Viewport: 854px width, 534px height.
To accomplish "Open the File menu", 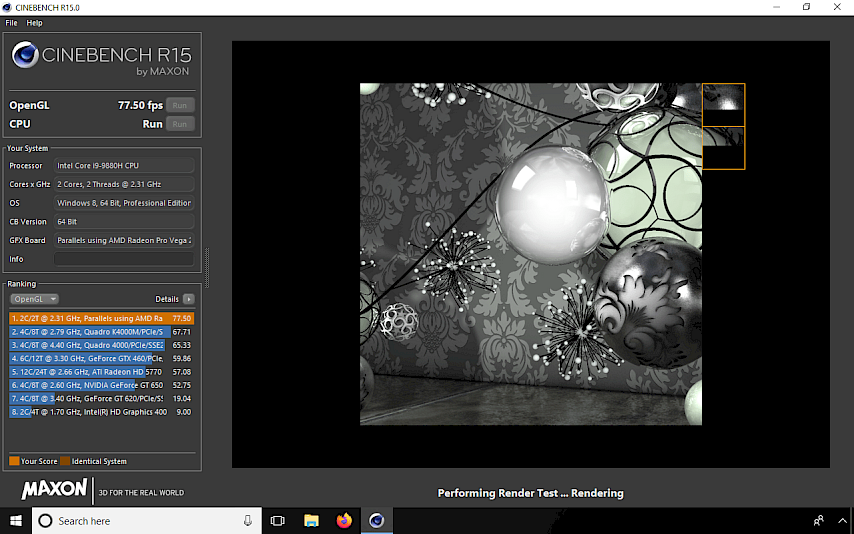I will click(x=11, y=23).
